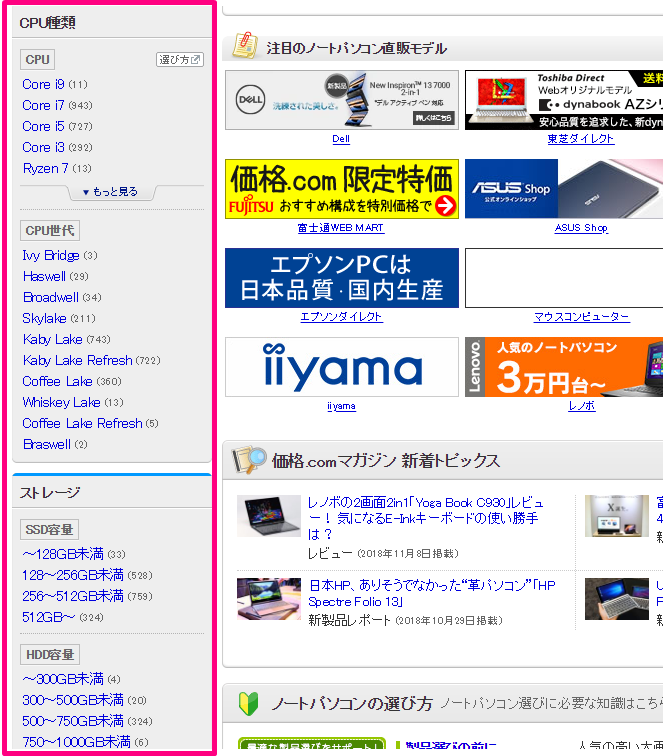
Task: Filter HDD by 750～1000GB未満
Action: pyautogui.click(x=76, y=742)
